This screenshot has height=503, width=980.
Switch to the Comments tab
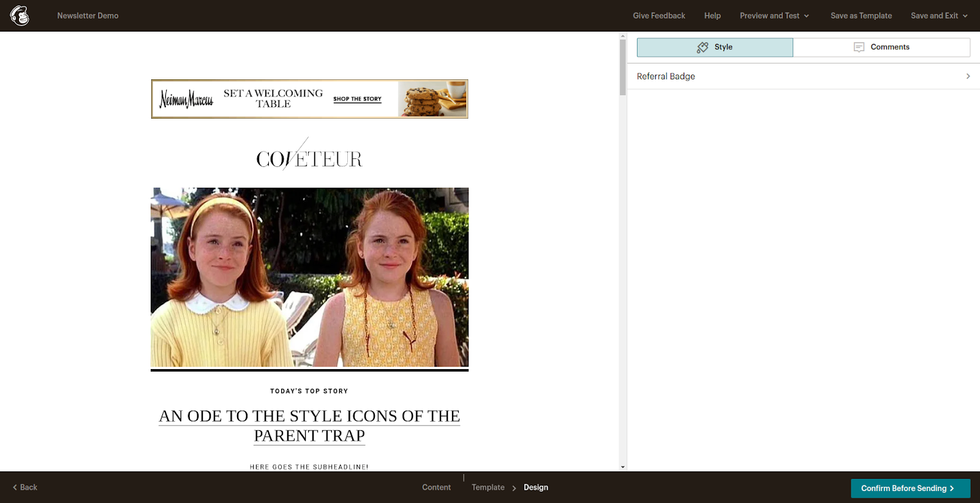pos(881,47)
